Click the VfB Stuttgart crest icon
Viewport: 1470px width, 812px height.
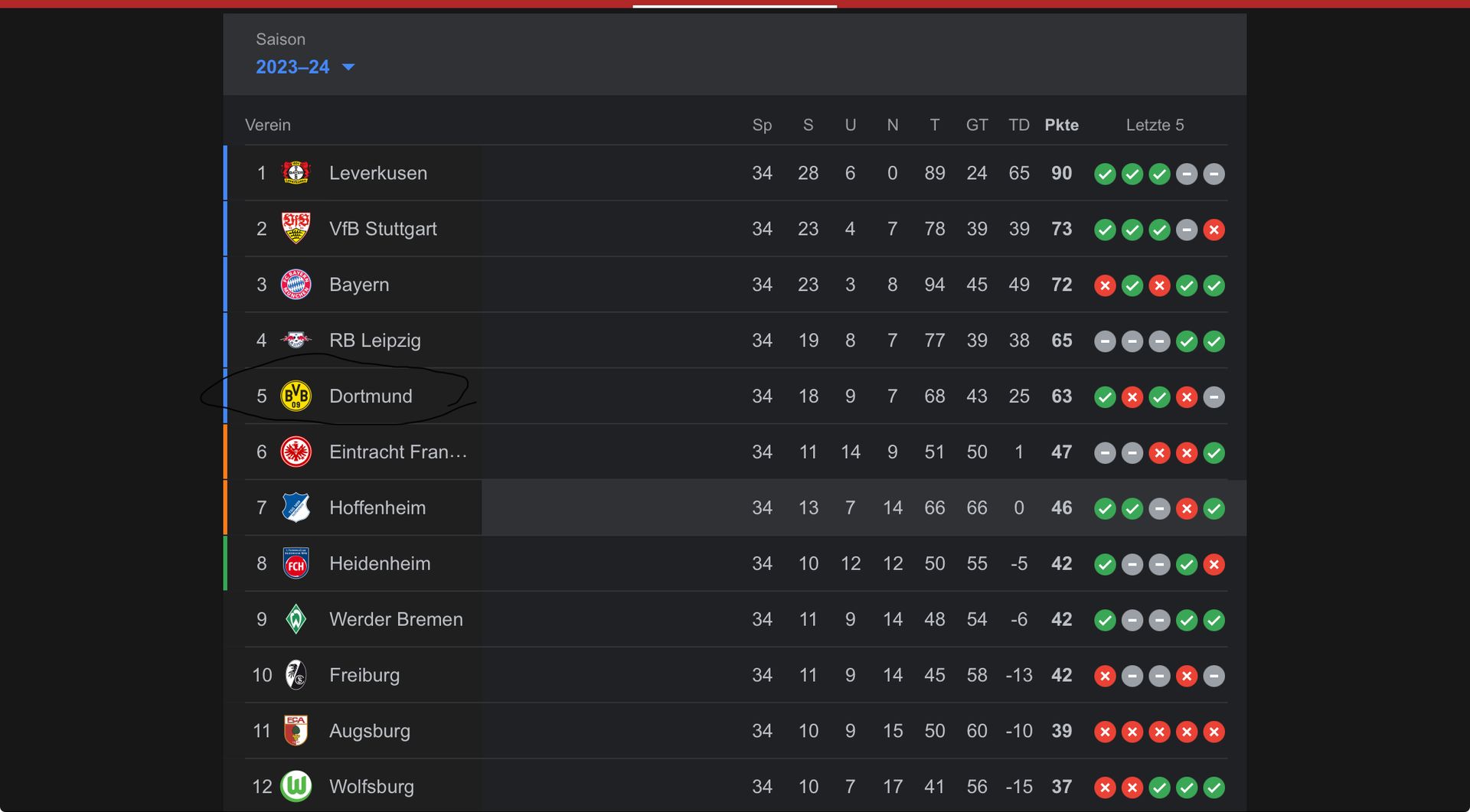296,228
